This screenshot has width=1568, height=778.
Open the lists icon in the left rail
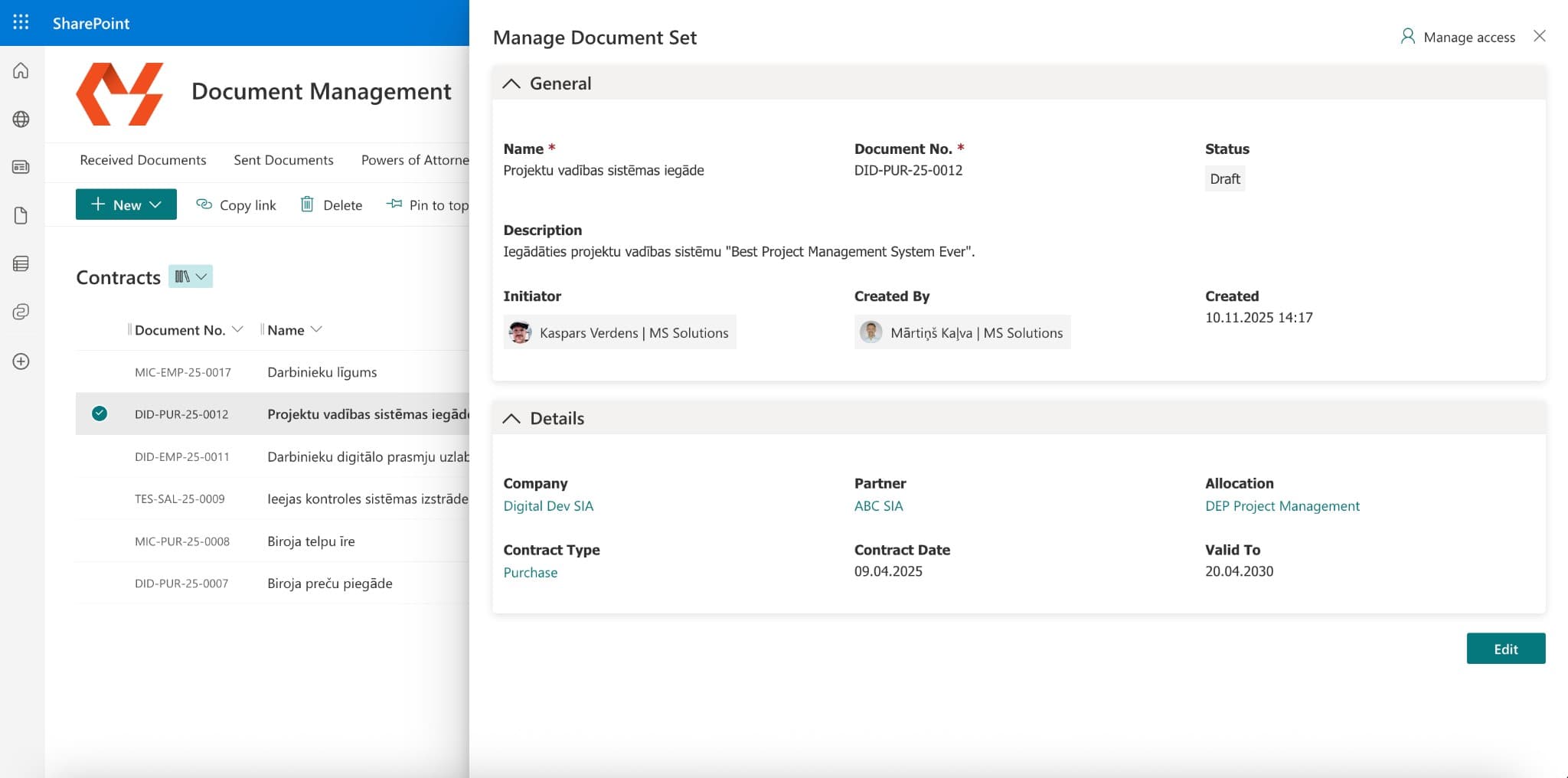tap(21, 263)
